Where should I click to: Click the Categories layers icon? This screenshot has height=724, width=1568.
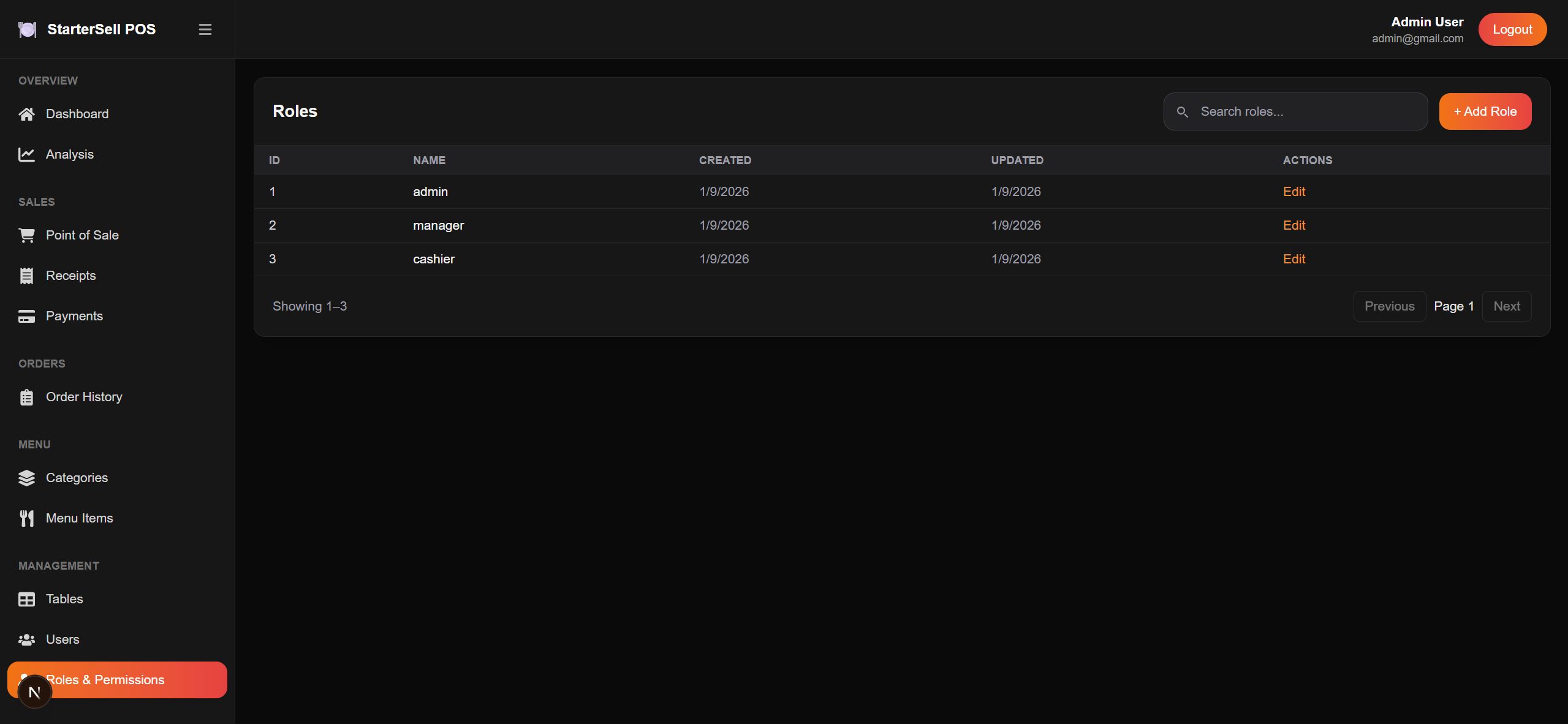tap(26, 478)
